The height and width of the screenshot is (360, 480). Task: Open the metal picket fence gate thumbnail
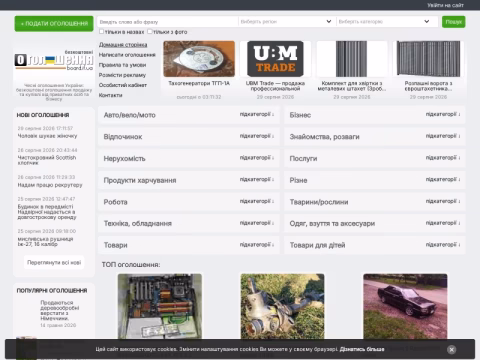pos(352,59)
